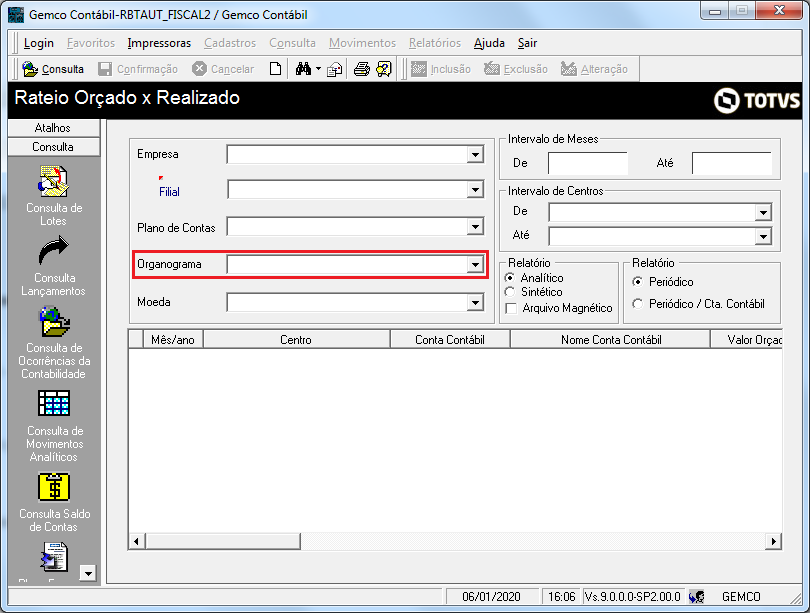This screenshot has width=810, height=613.
Task: Select the Analítico report option
Action: 510,278
